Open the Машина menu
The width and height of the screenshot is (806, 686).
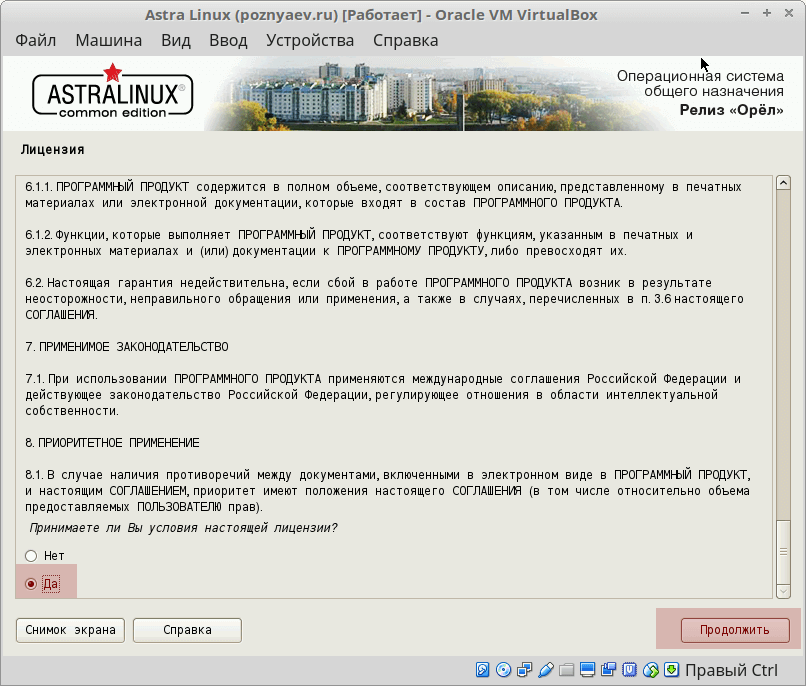108,40
